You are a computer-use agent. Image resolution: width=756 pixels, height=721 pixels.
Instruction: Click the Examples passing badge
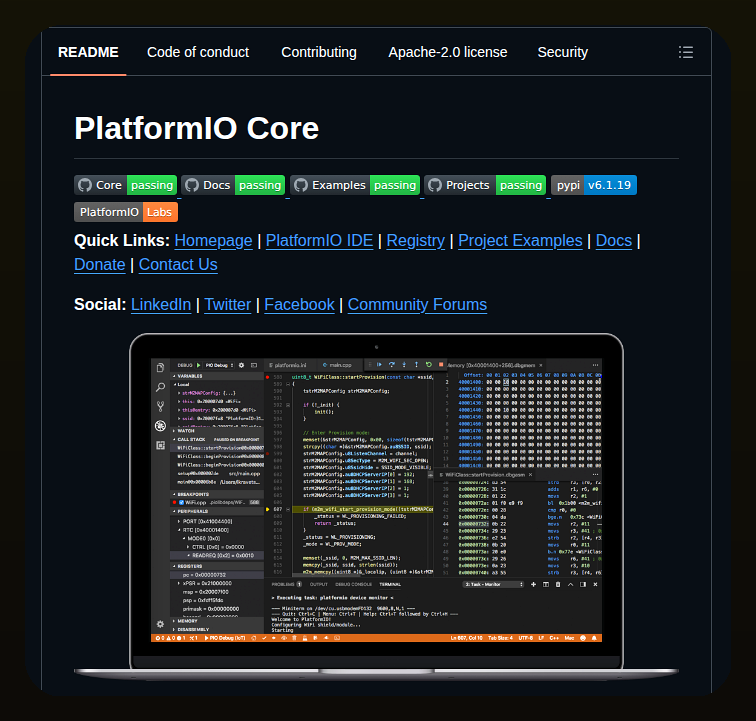tap(355, 185)
